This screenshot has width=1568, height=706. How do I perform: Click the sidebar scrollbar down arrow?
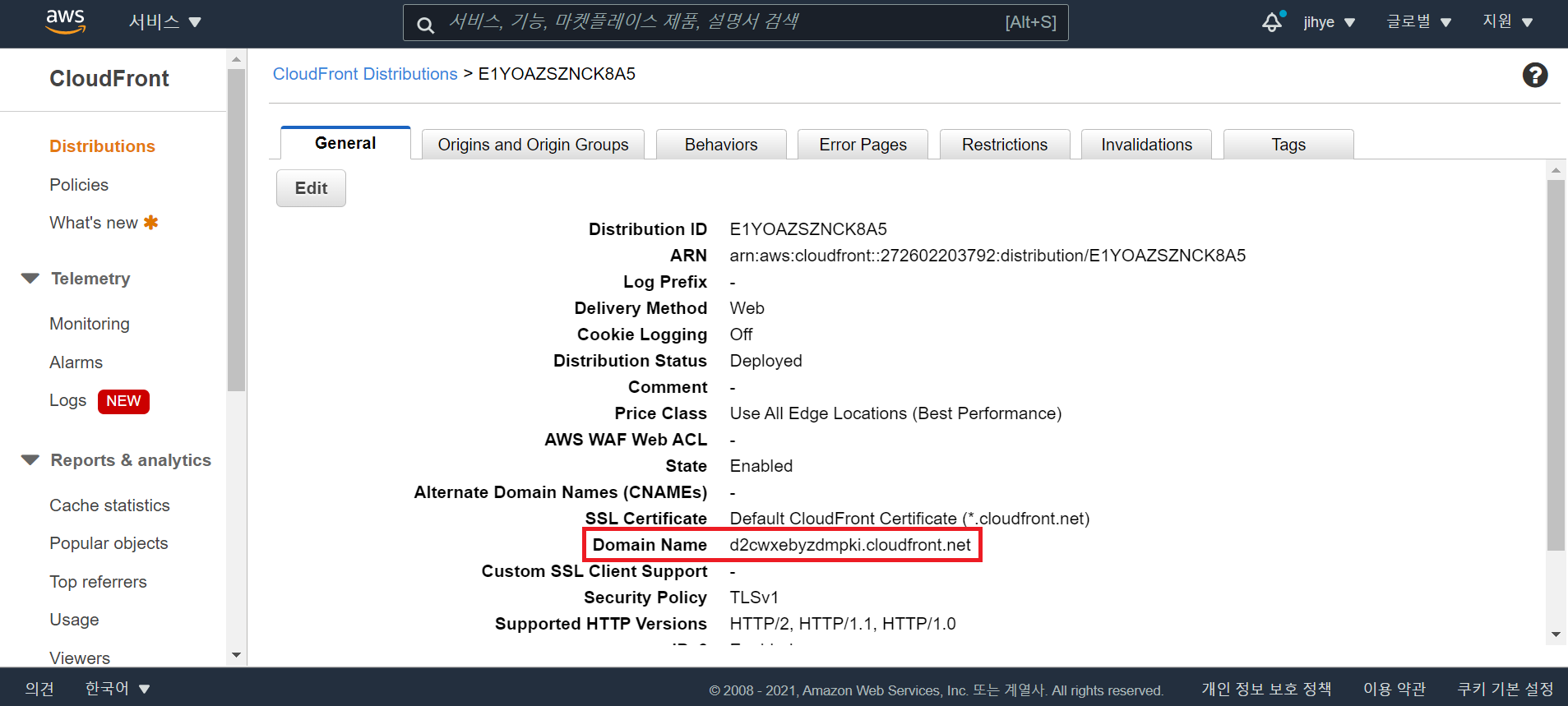pos(237,655)
